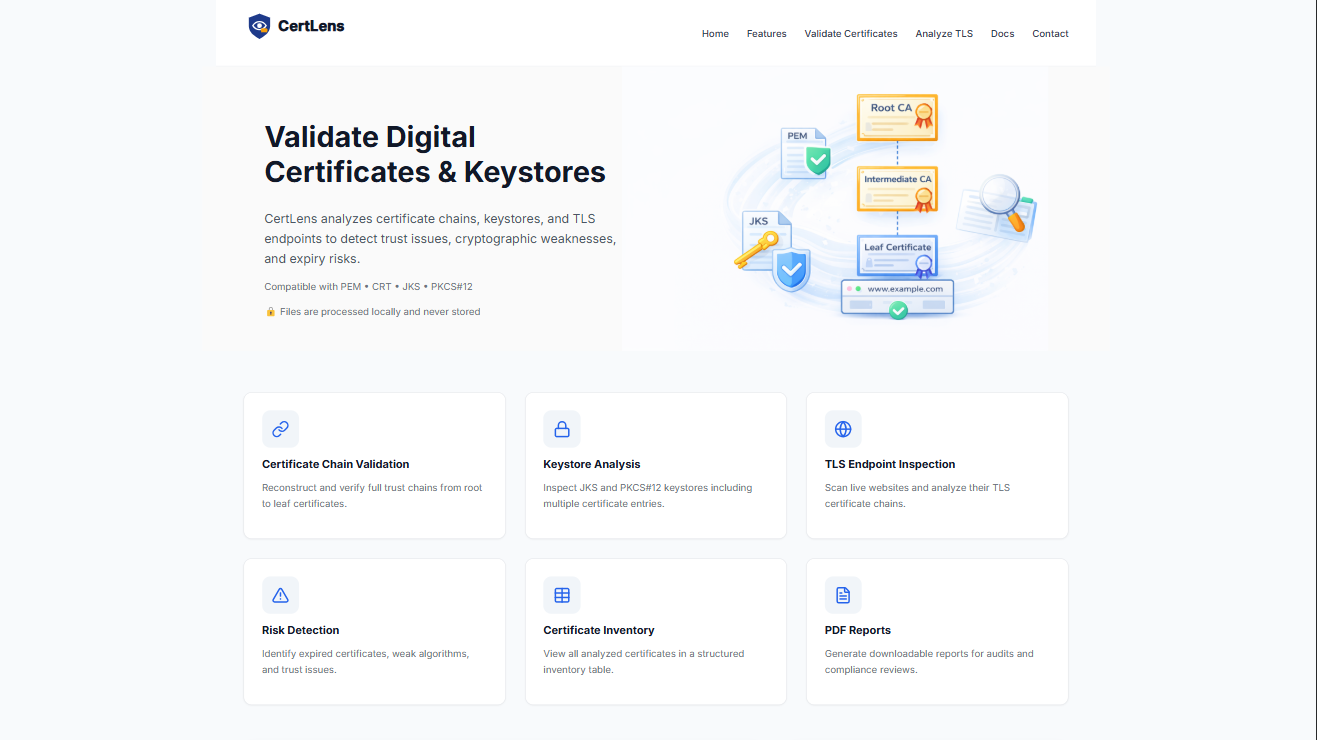Open the Docs nav item
The image size is (1317, 740).
pyautogui.click(x=1003, y=34)
